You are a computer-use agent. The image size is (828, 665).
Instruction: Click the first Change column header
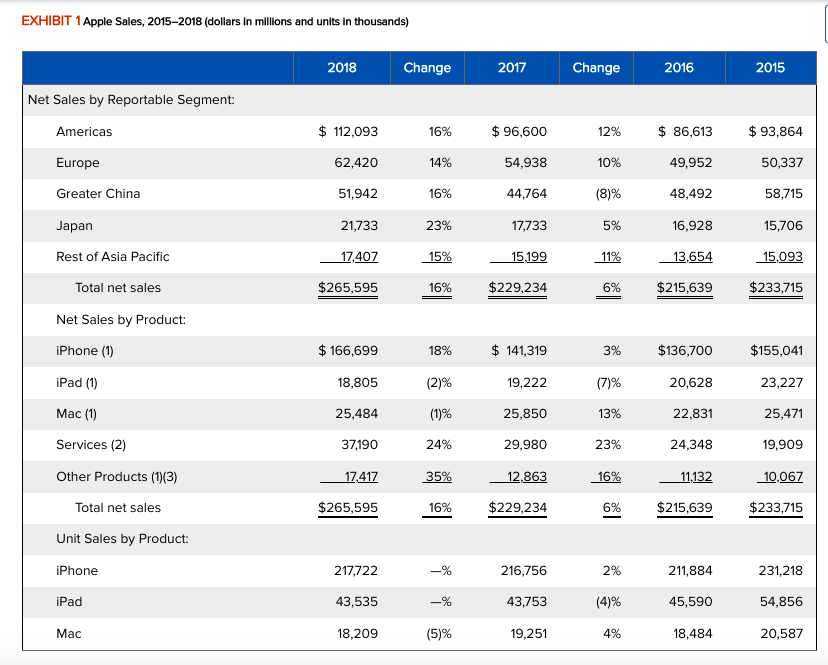(x=427, y=68)
